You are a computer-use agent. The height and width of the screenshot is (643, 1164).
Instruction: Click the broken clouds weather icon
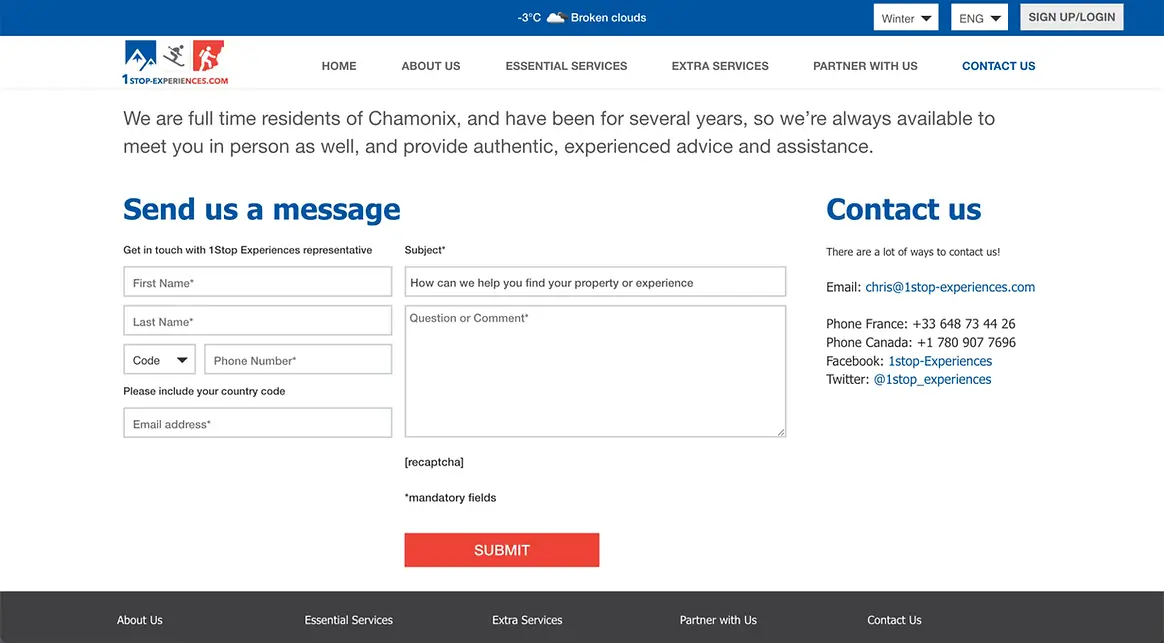tap(556, 18)
